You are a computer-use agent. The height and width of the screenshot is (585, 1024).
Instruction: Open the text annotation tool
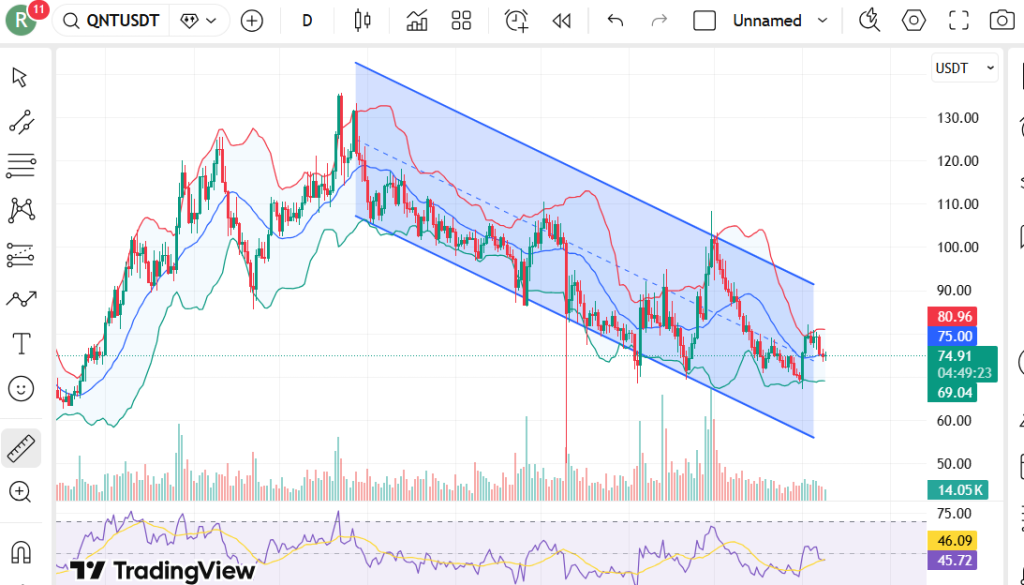(21, 343)
